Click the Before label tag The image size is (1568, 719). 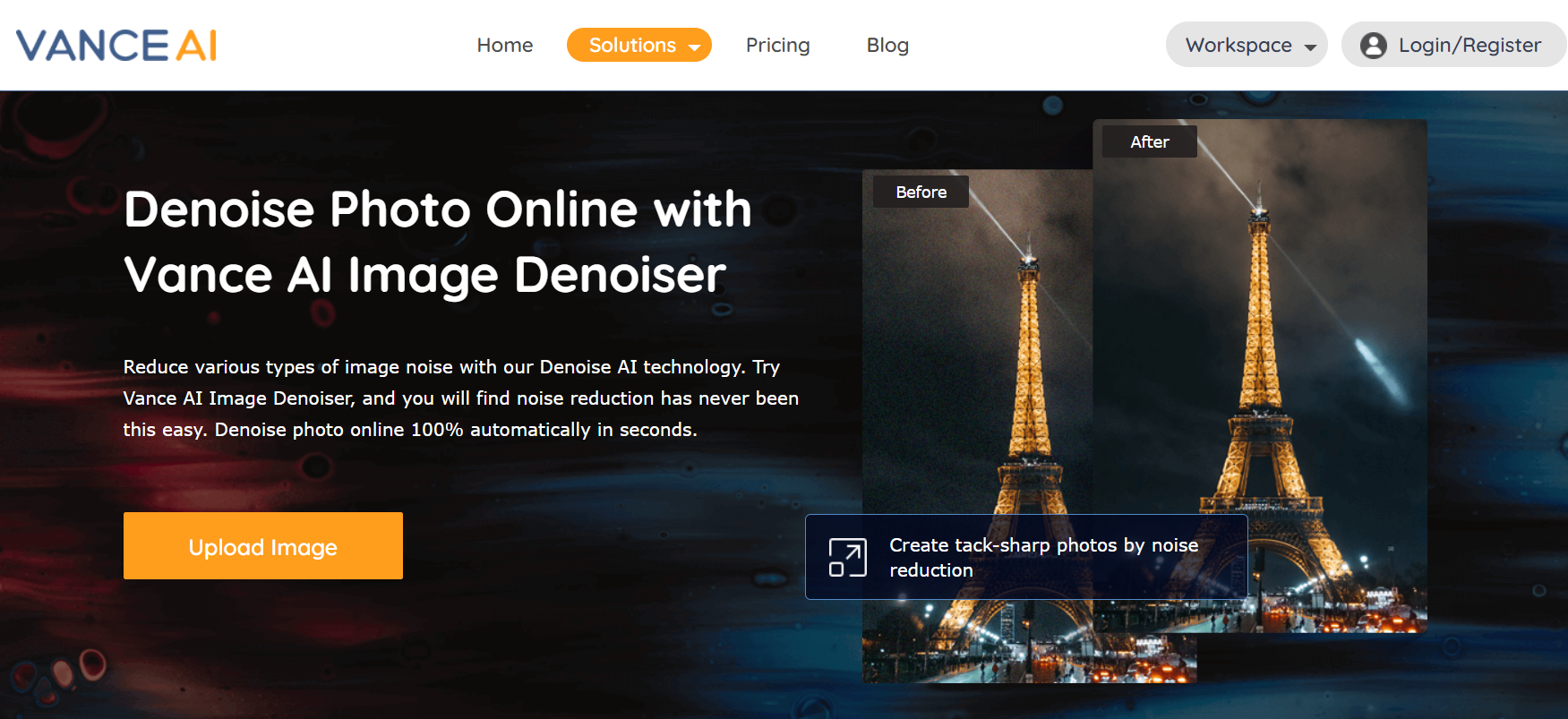[x=921, y=192]
